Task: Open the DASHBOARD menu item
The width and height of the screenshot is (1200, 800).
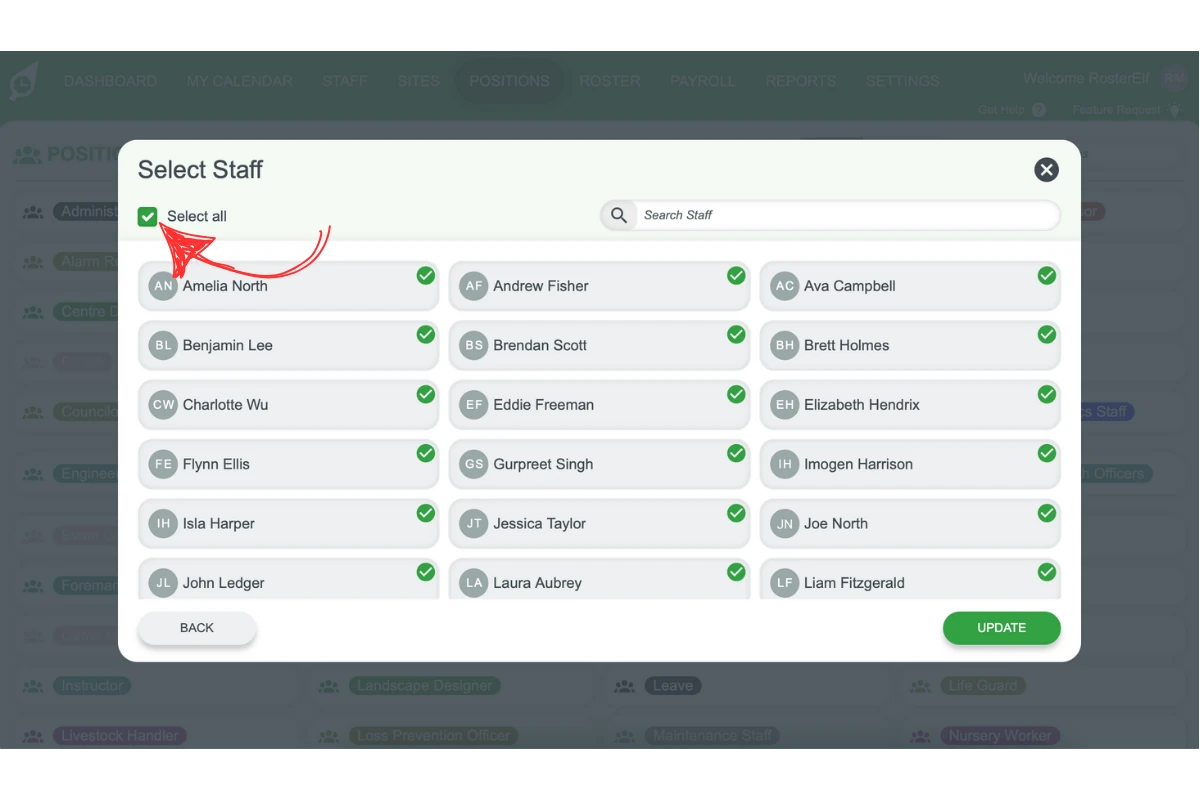Action: click(110, 81)
